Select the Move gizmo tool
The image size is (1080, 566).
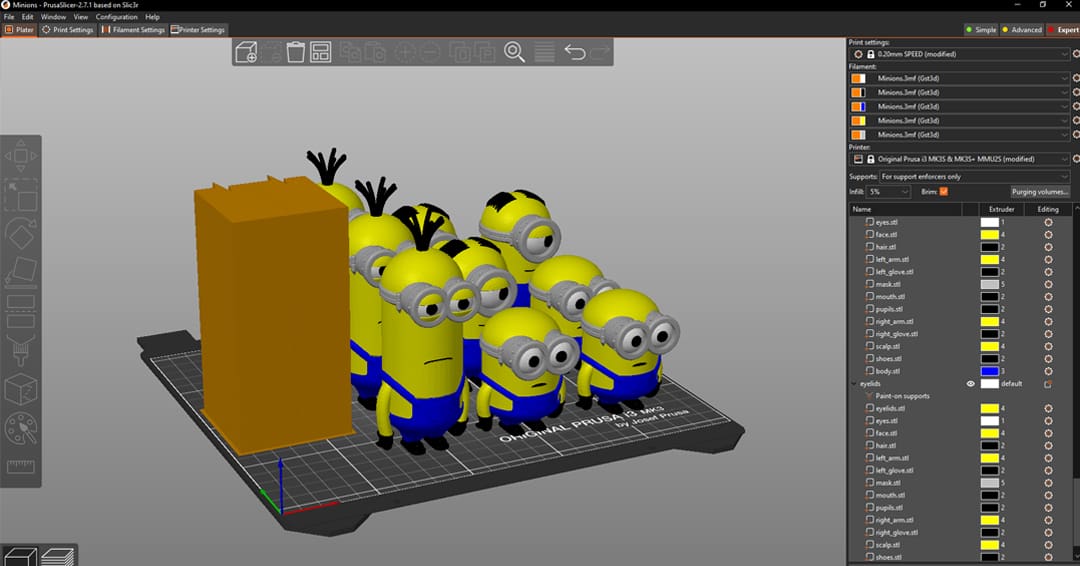coord(21,156)
